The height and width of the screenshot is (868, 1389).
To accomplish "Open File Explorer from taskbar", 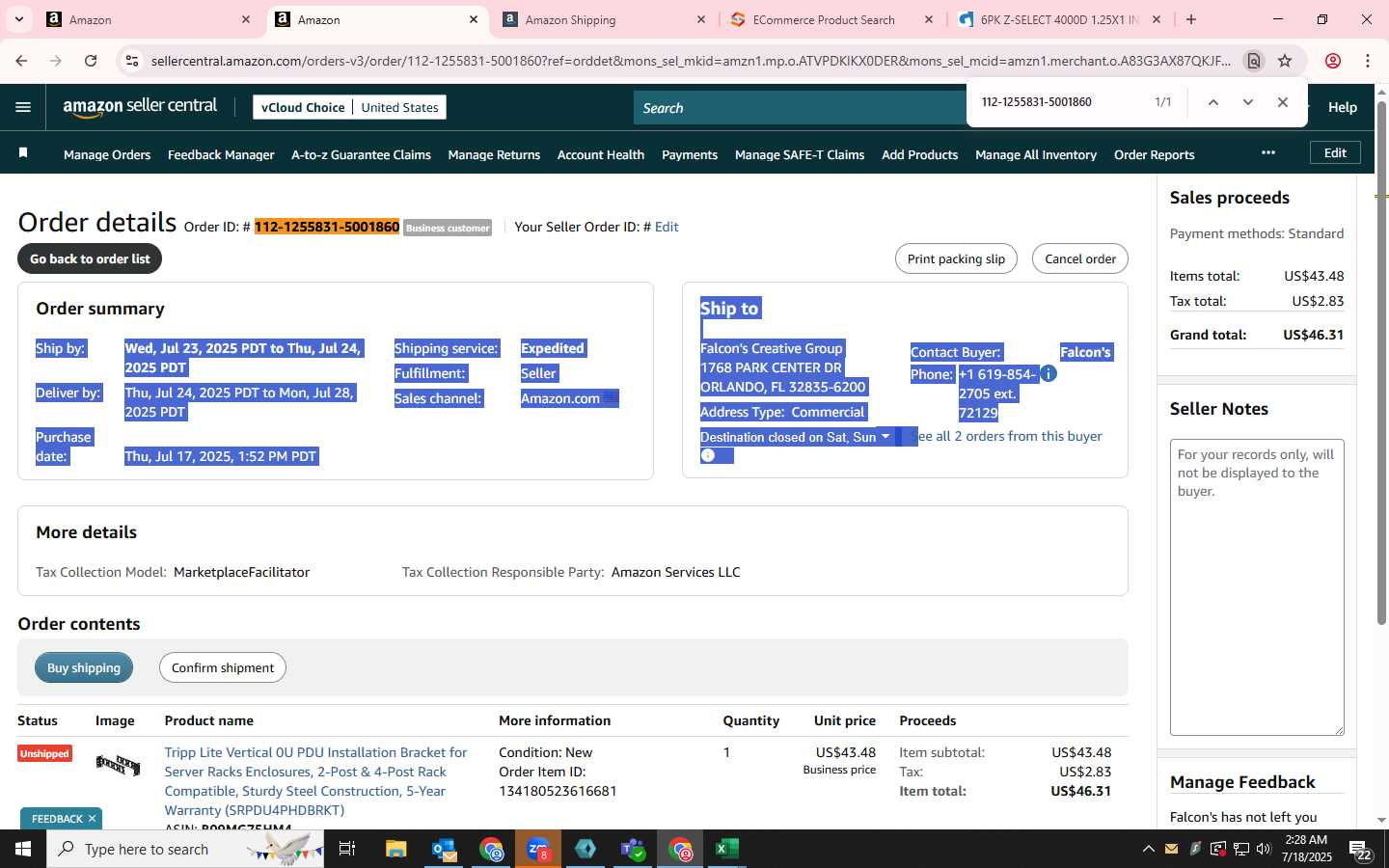I will point(396,849).
